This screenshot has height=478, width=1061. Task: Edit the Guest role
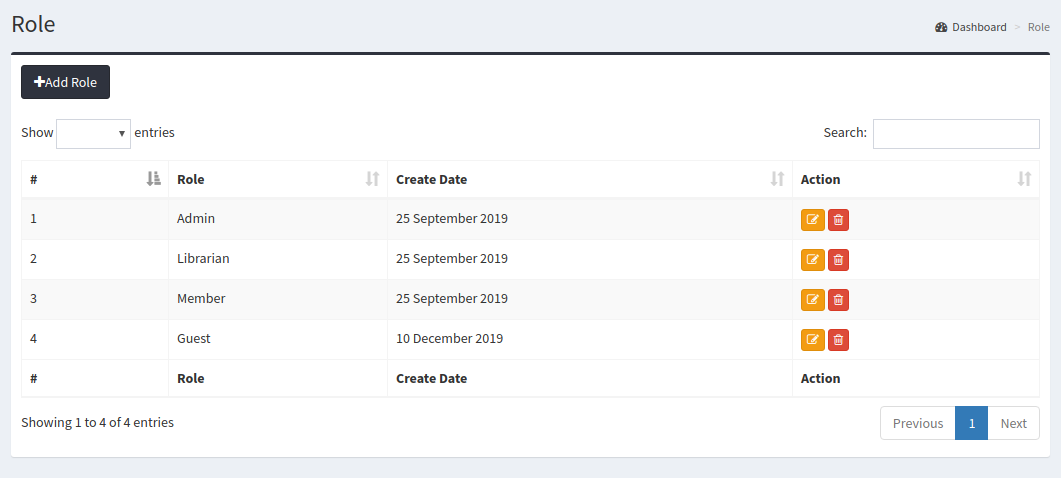[813, 340]
